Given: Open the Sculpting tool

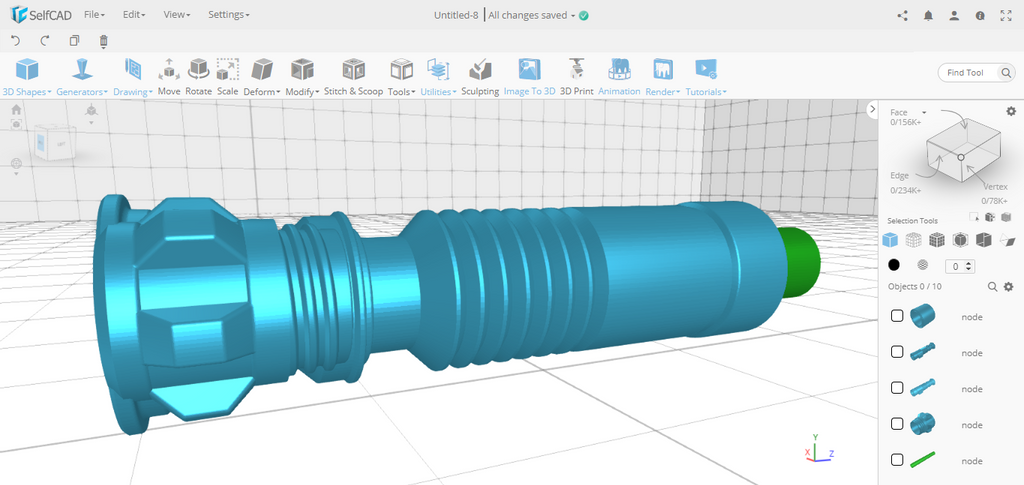Looking at the screenshot, I should pos(480,78).
